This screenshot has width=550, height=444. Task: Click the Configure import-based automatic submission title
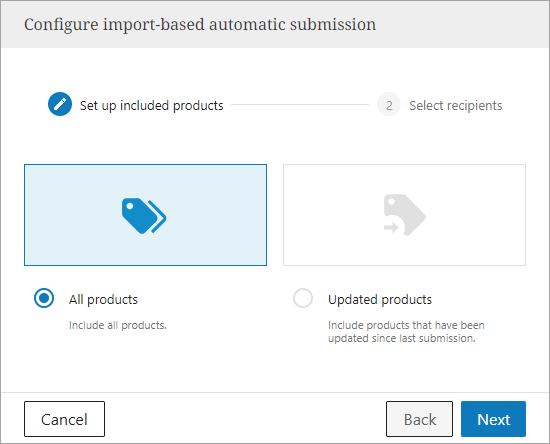coord(200,25)
